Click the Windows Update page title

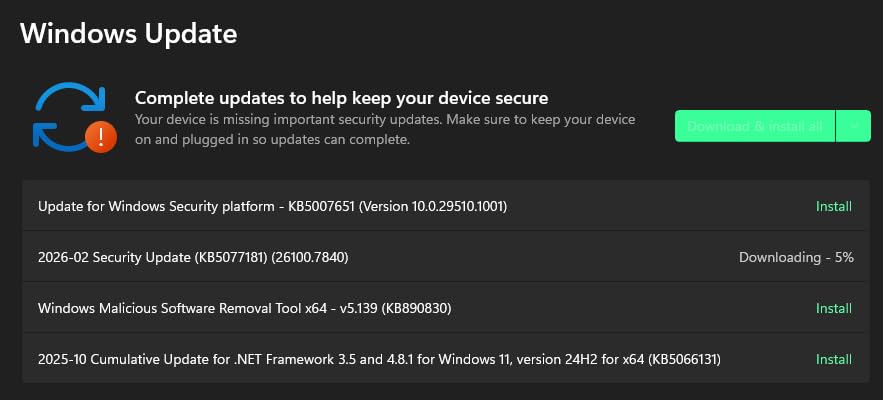point(128,33)
